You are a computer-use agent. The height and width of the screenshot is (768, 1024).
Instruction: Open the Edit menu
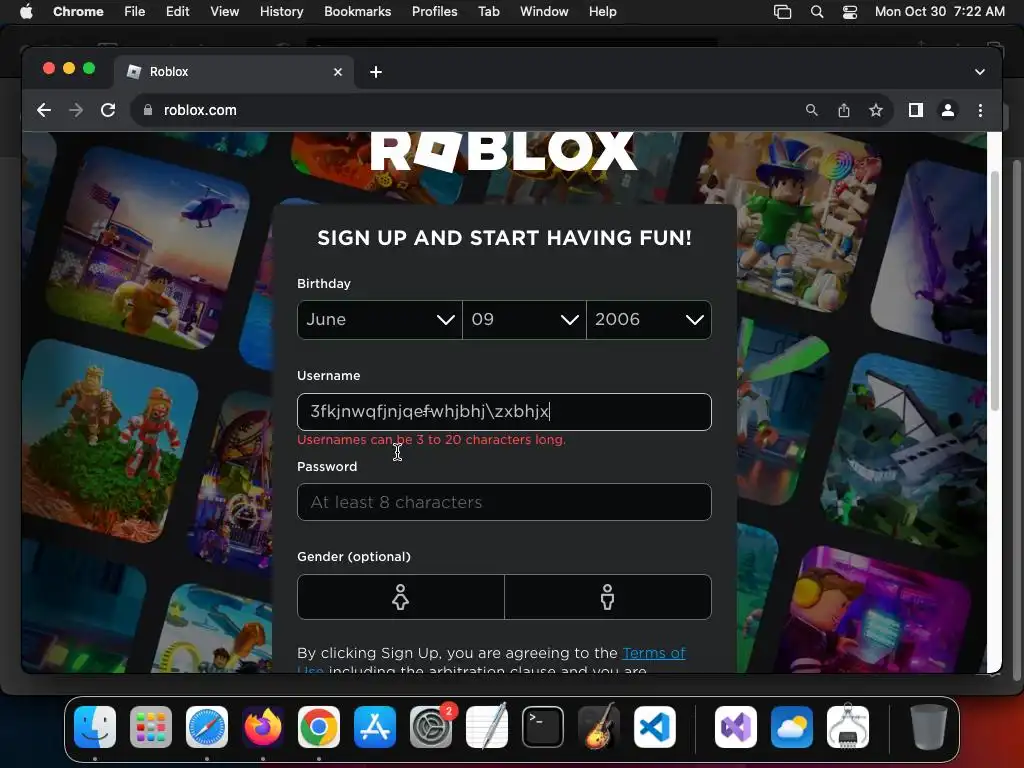[x=177, y=12]
